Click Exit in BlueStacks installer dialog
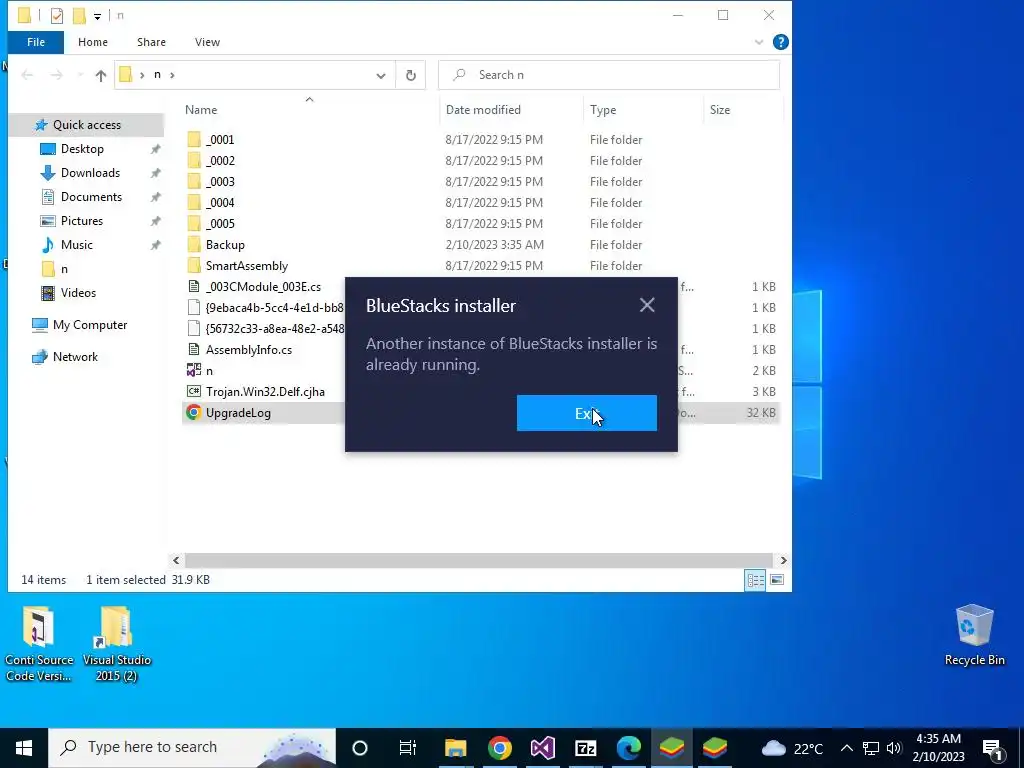The height and width of the screenshot is (768, 1024). (x=586, y=413)
